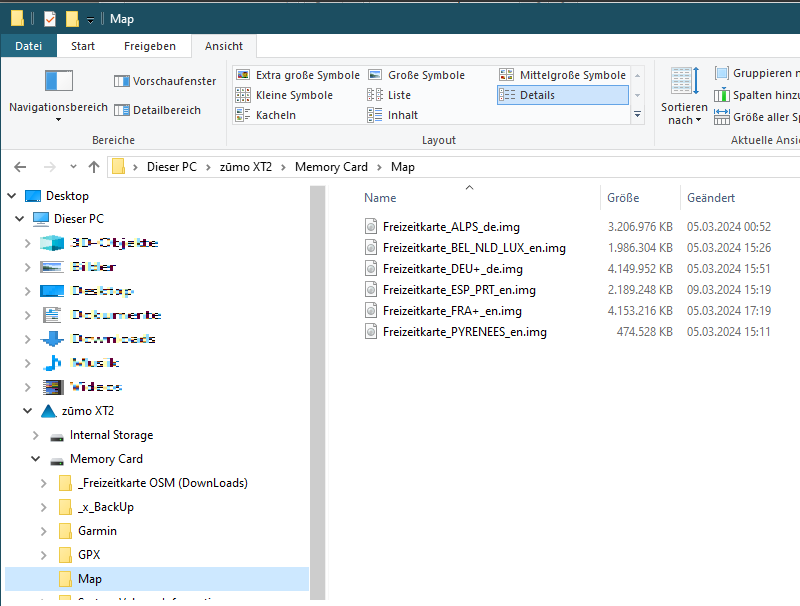Click the forward navigation arrow
Viewport: 800px width, 606px height.
pyautogui.click(x=49, y=167)
